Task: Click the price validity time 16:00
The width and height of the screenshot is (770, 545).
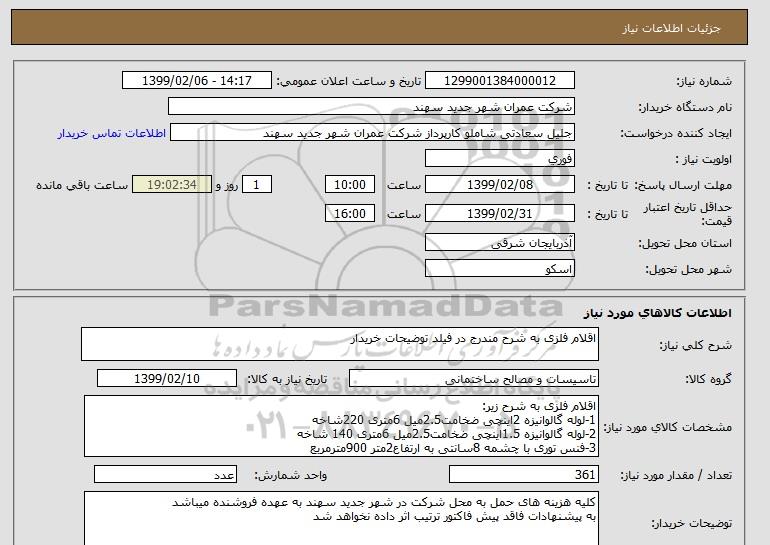Action: [350, 214]
